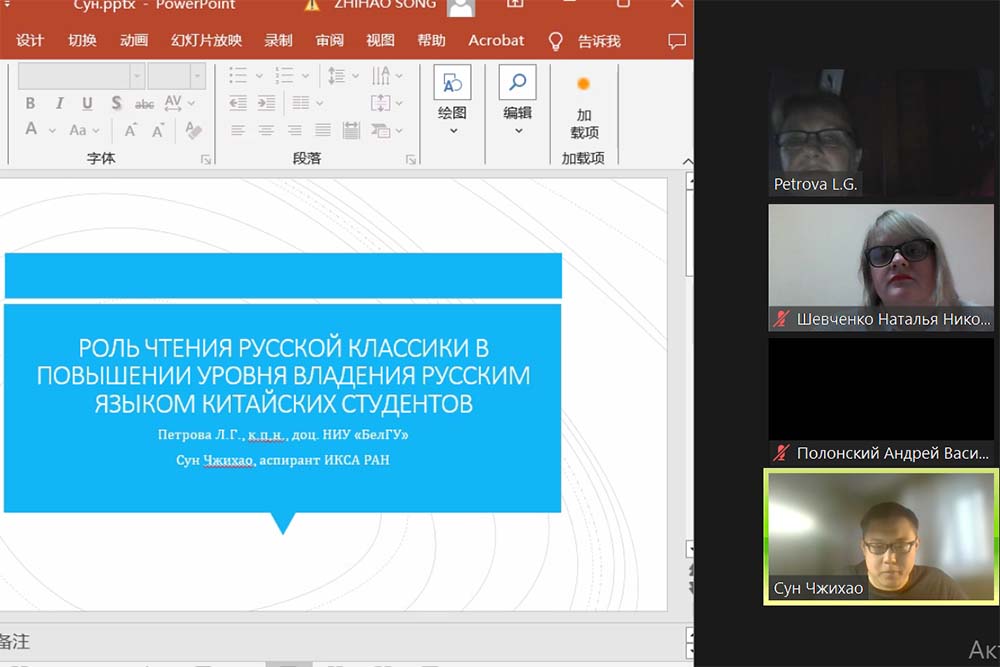Click the text shadow icon
Viewport: 1000px width, 667px height.
point(116,103)
